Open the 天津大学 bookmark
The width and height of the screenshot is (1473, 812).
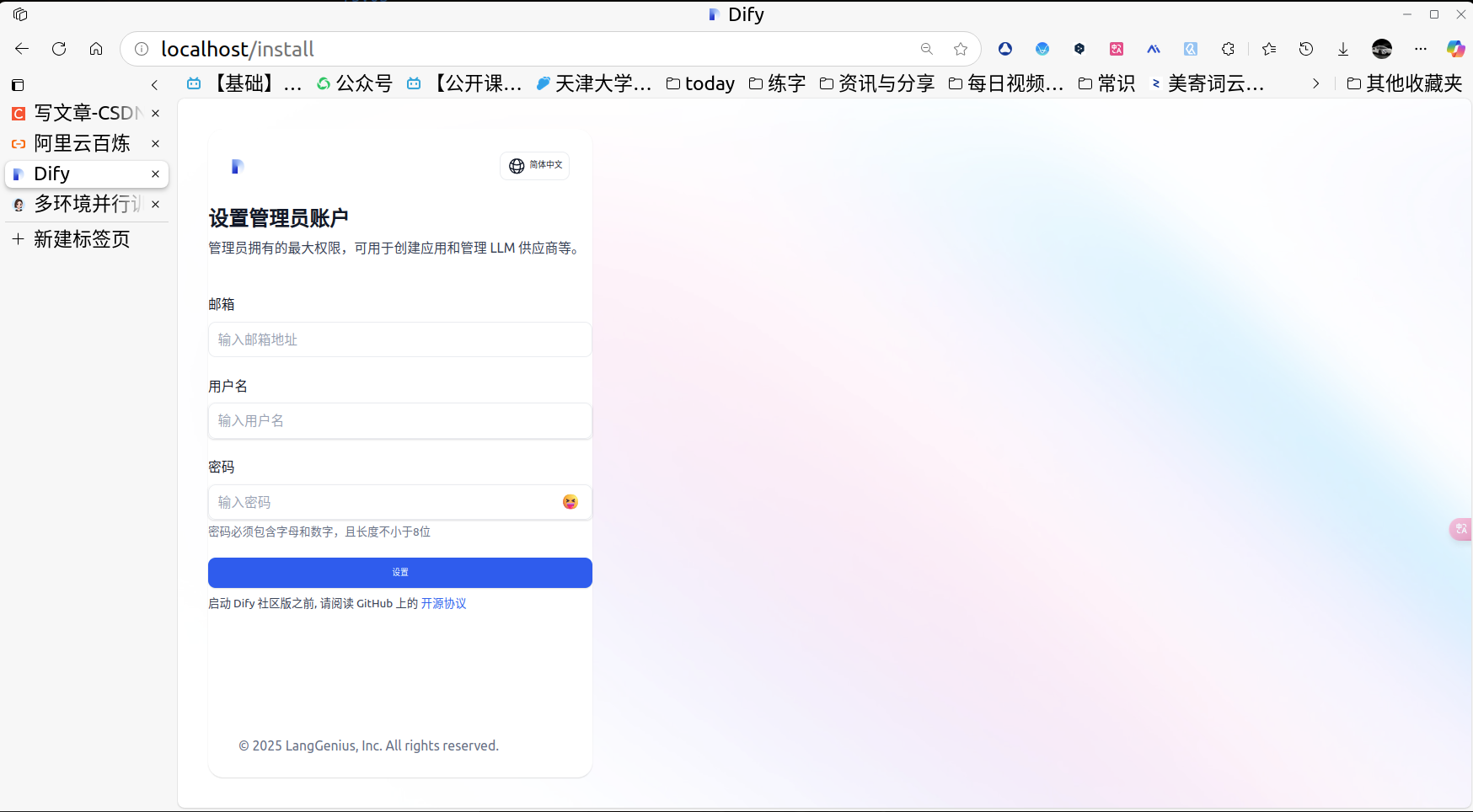[594, 83]
